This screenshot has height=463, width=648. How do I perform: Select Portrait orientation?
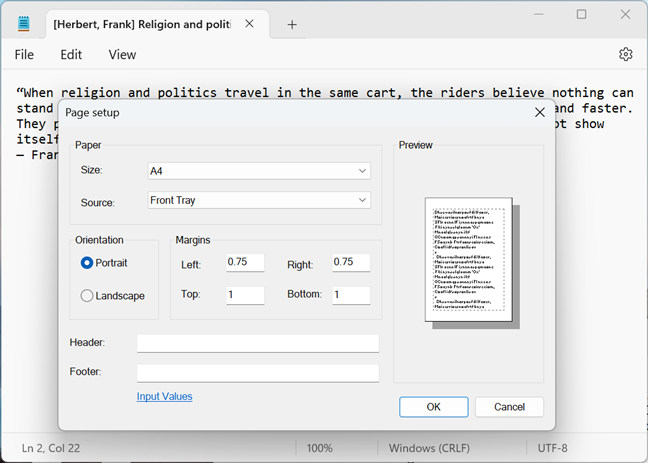(87, 263)
